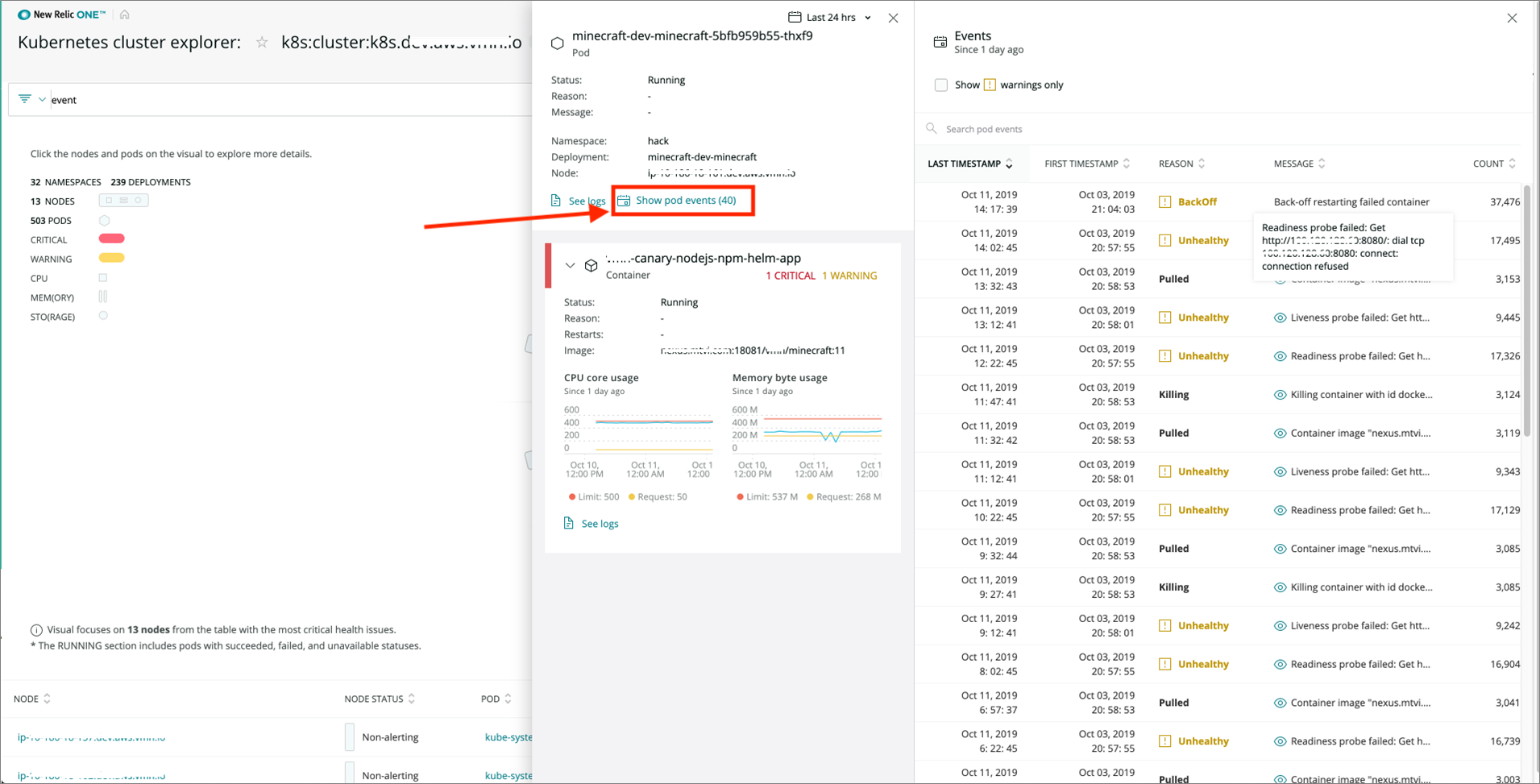Click the Events calendar icon in panel header
Viewport: 1540px width, 784px height.
pos(940,42)
